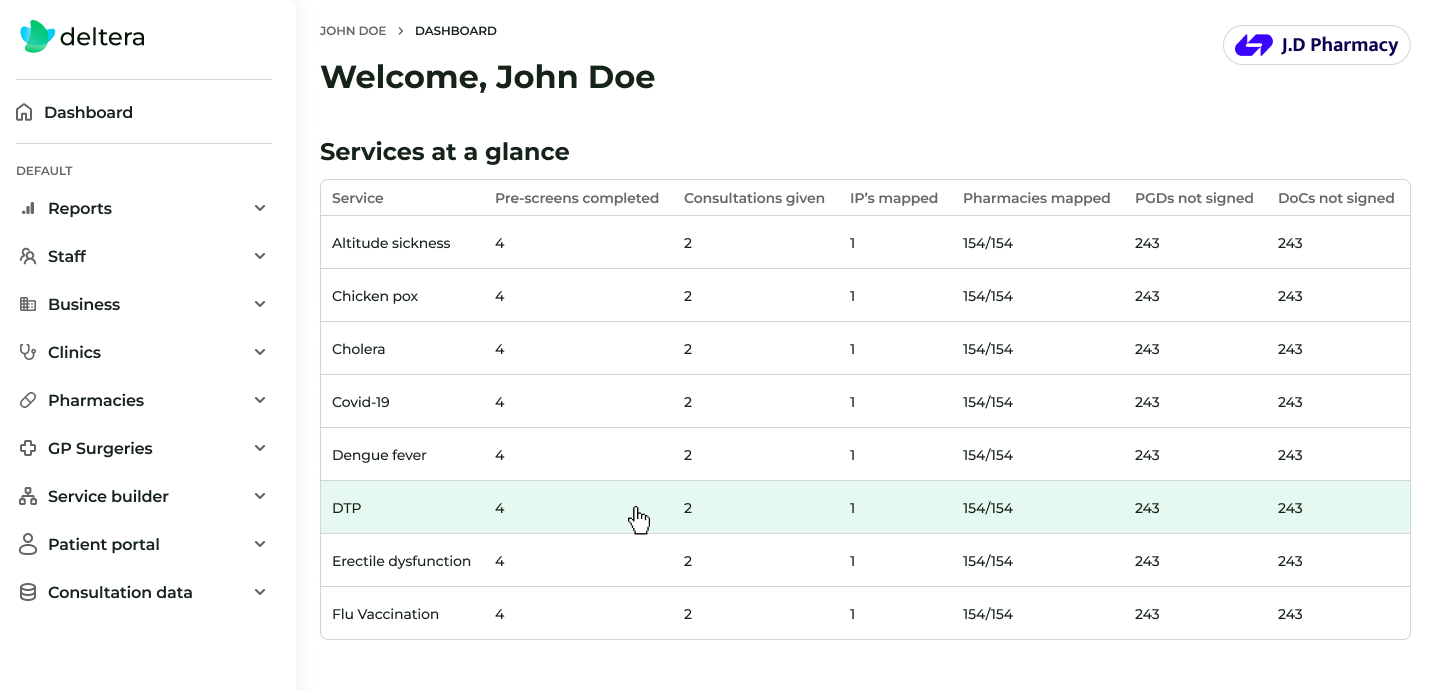Click the Consultations given column header

(x=754, y=198)
